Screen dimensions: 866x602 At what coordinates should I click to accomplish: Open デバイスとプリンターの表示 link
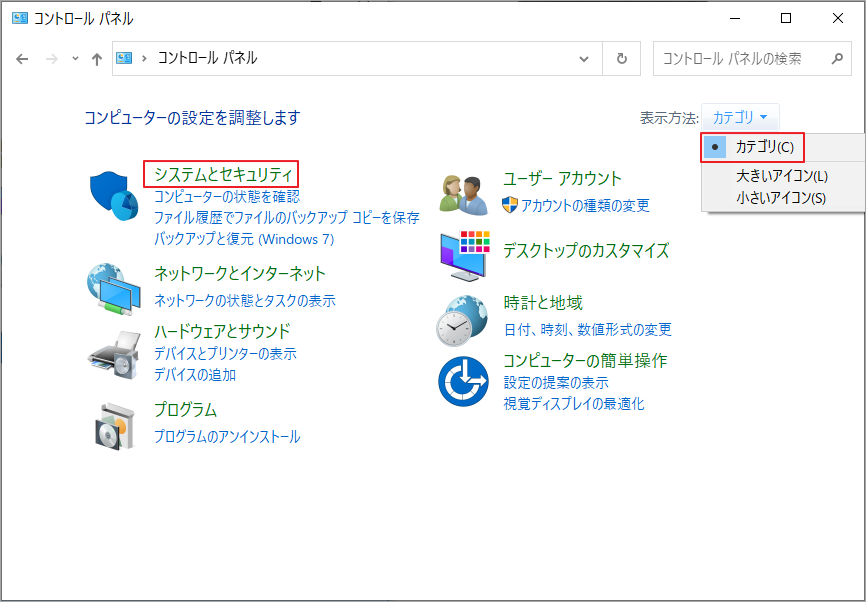[225, 353]
